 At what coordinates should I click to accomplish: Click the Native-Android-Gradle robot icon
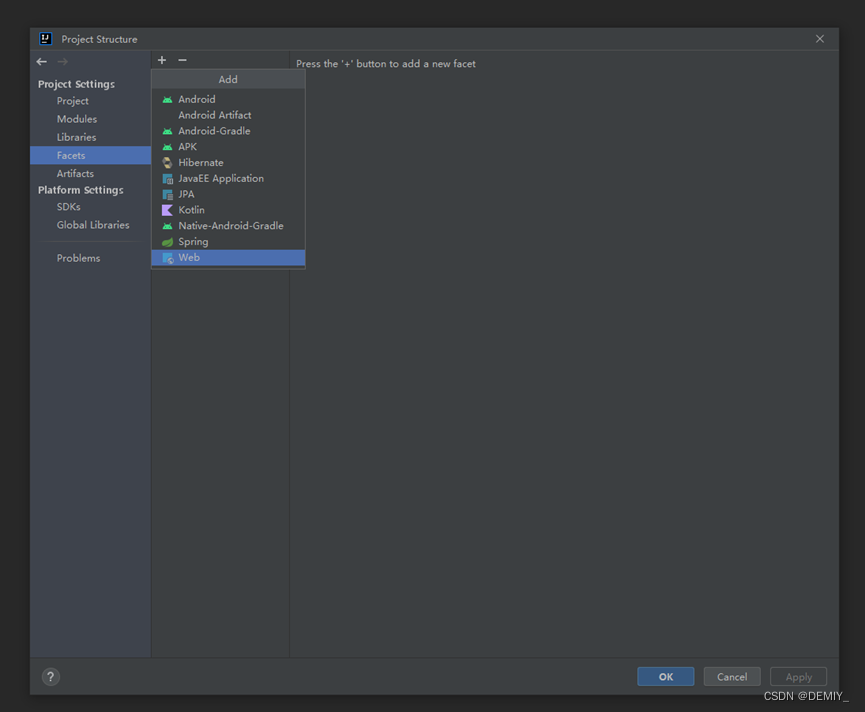pyautogui.click(x=167, y=226)
